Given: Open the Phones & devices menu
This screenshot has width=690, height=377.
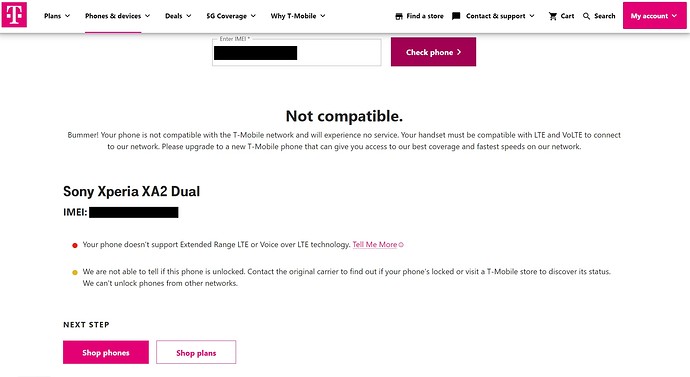Looking at the screenshot, I should (x=117, y=16).
